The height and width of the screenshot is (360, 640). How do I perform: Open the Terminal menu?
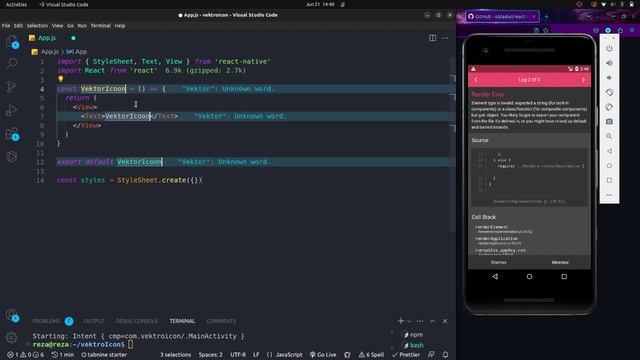100,26
